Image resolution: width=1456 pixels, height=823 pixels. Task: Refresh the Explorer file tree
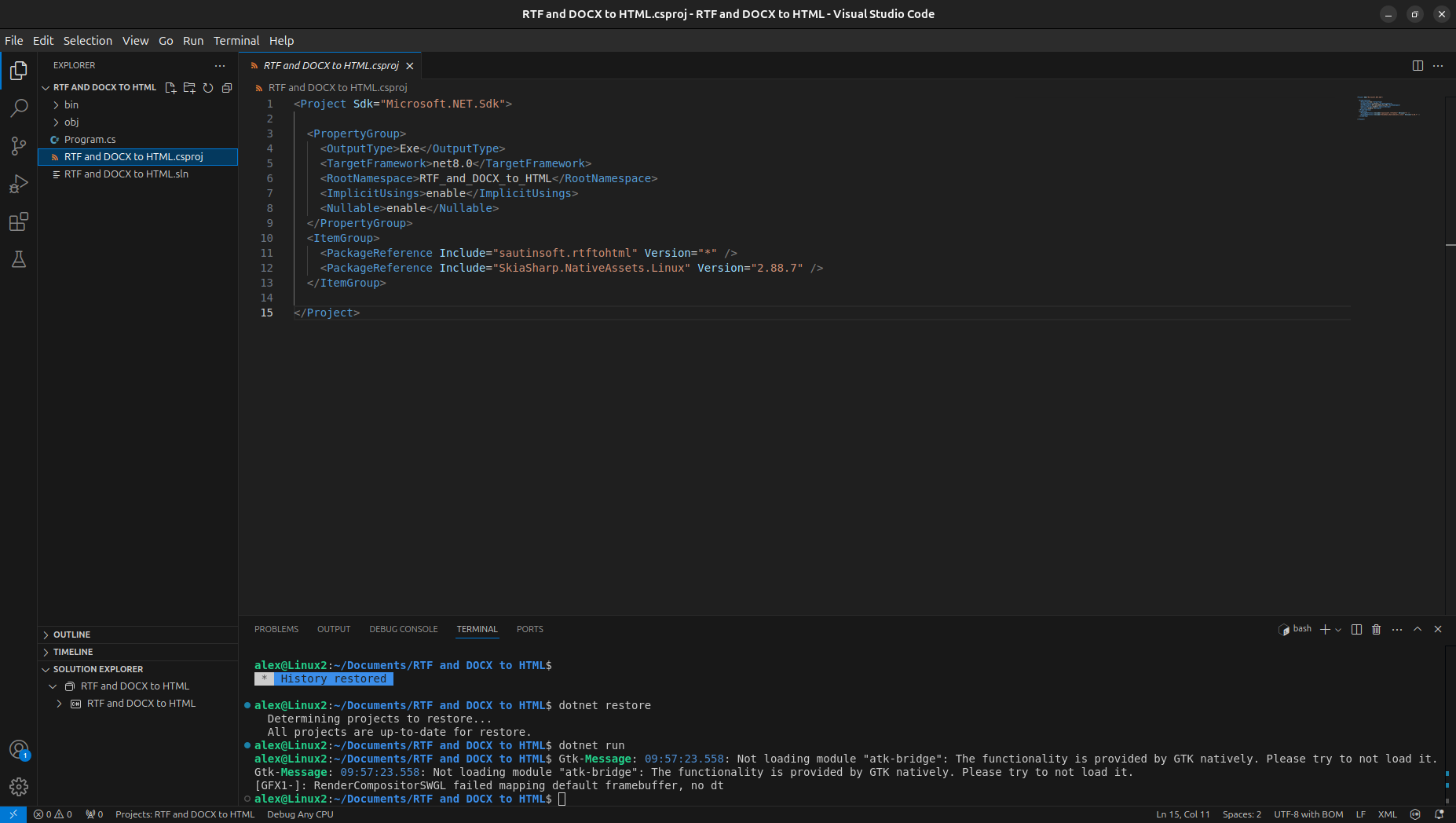(208, 88)
